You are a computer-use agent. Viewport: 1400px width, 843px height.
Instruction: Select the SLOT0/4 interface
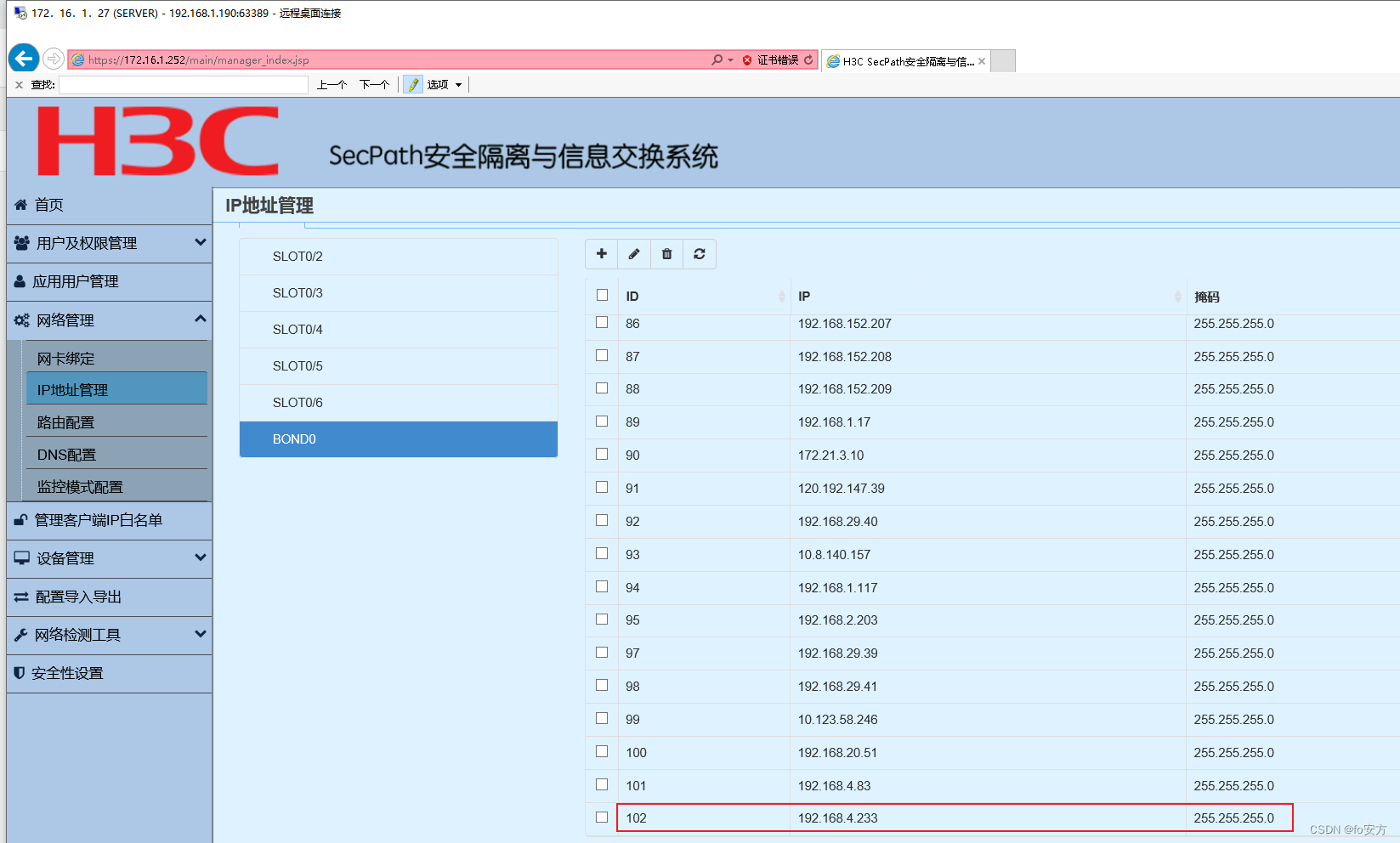click(x=399, y=330)
